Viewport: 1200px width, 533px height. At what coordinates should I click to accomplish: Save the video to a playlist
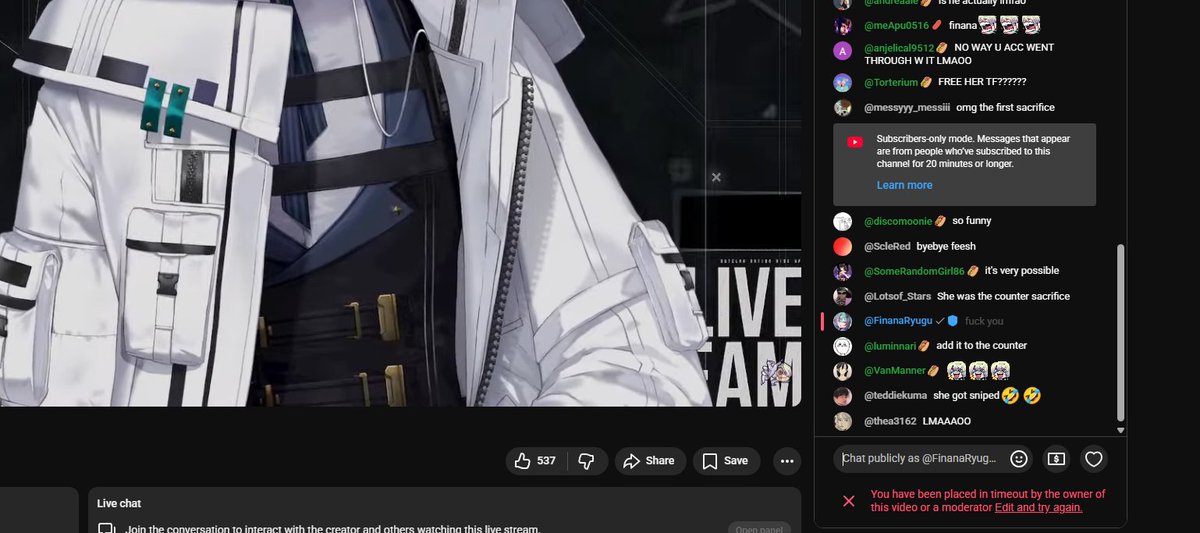[x=725, y=461]
